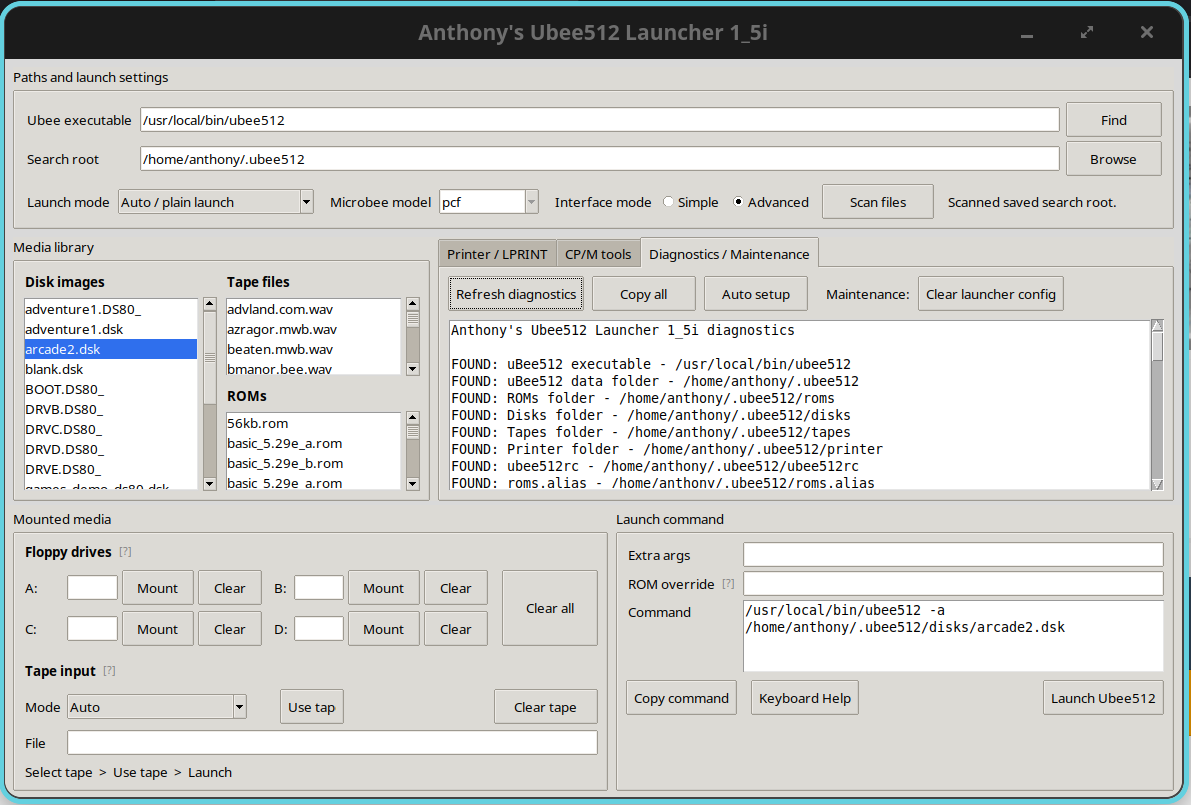Click the Command text box
The image size is (1191, 805).
point(953,636)
